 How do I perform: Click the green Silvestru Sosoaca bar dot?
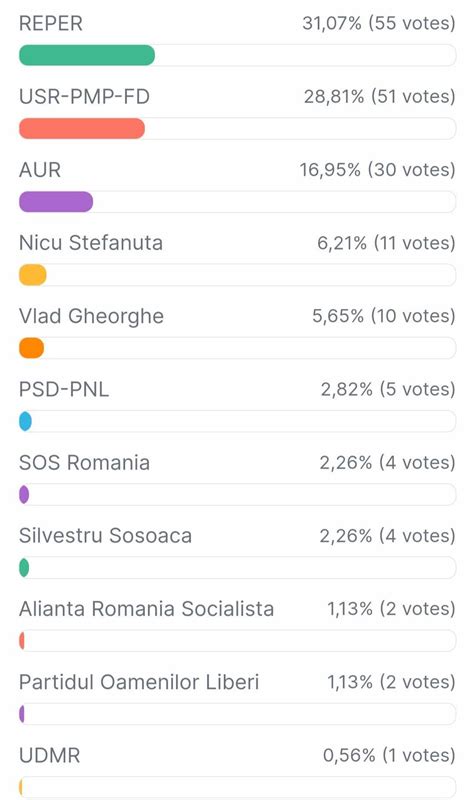point(24,567)
